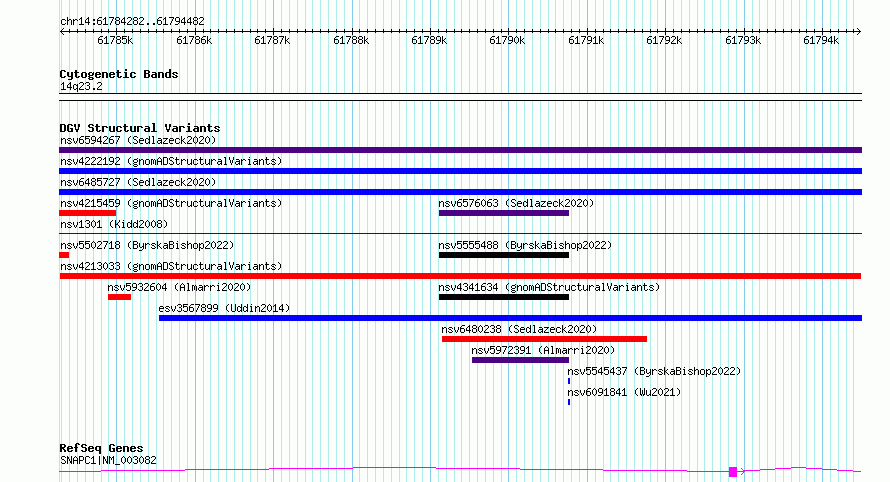Image resolution: width=890 pixels, height=482 pixels.
Task: Open the nsv6480238 (Sedlazeck2020) label
Action: coord(519,329)
